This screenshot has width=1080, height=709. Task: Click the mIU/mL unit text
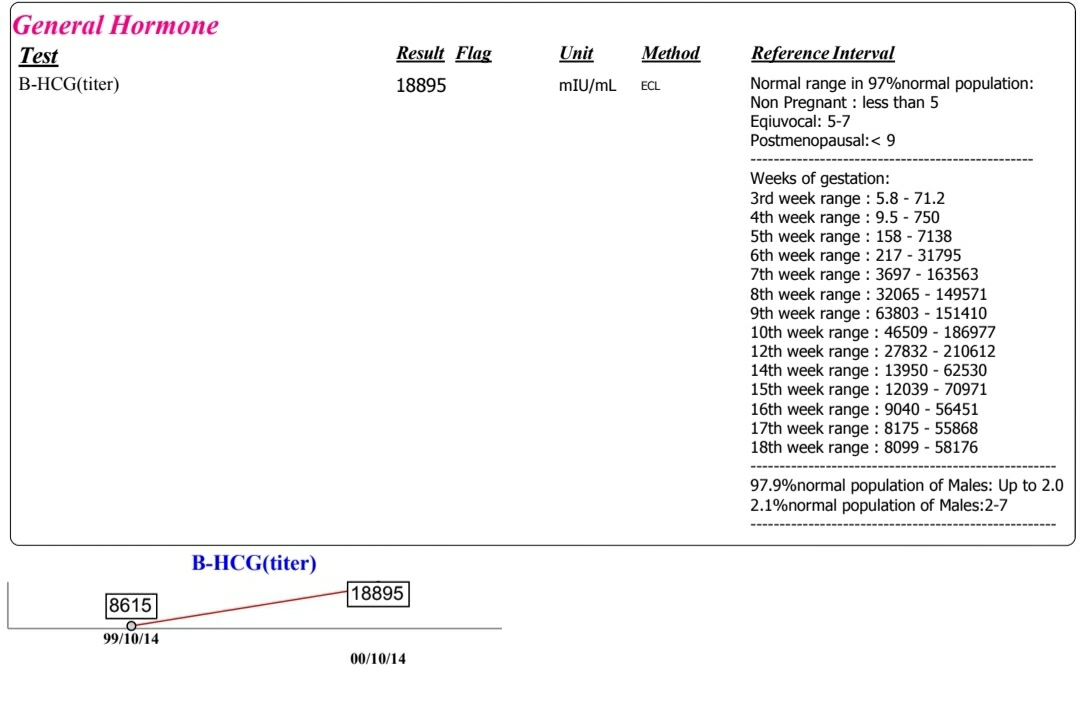[x=588, y=85]
